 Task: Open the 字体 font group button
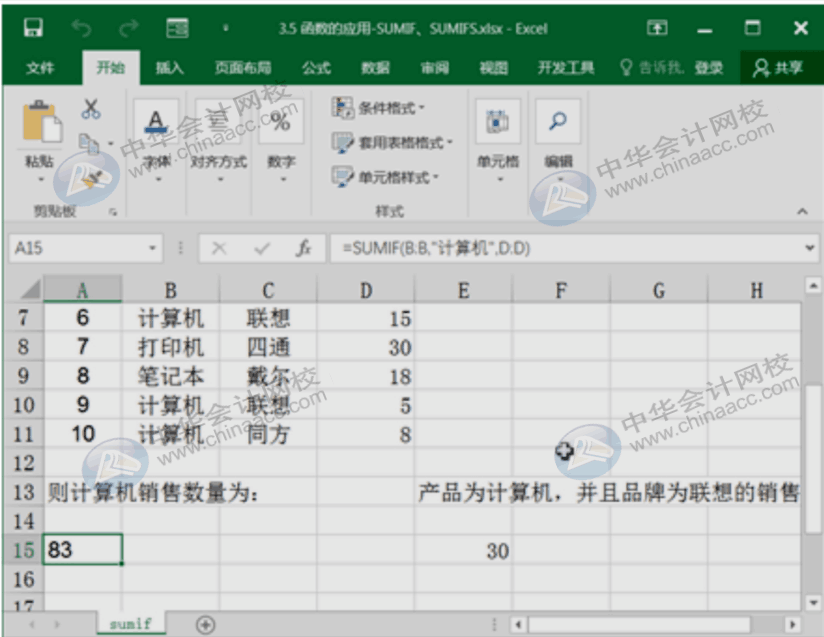pos(156,139)
